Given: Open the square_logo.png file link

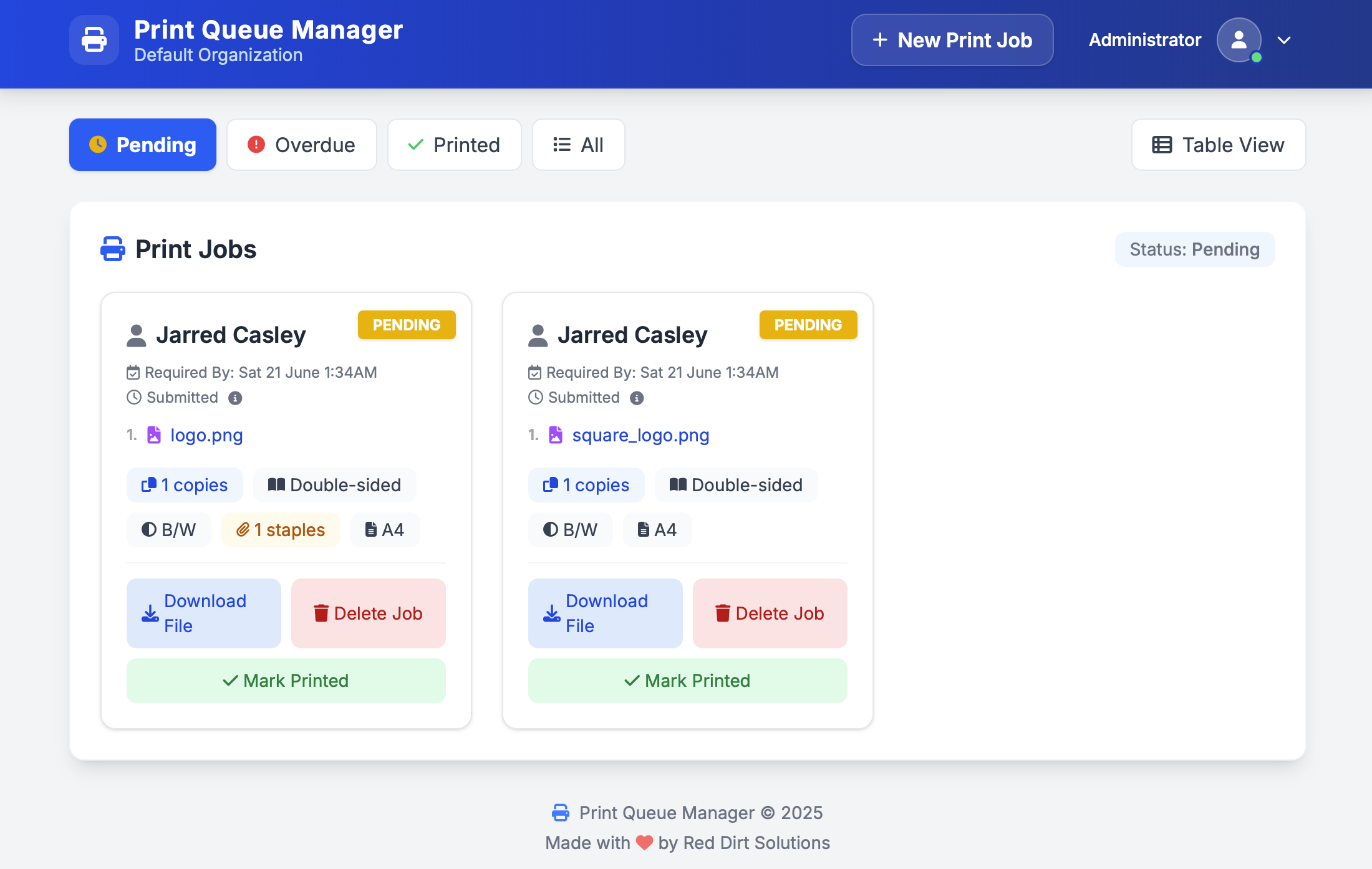Looking at the screenshot, I should (x=640, y=435).
